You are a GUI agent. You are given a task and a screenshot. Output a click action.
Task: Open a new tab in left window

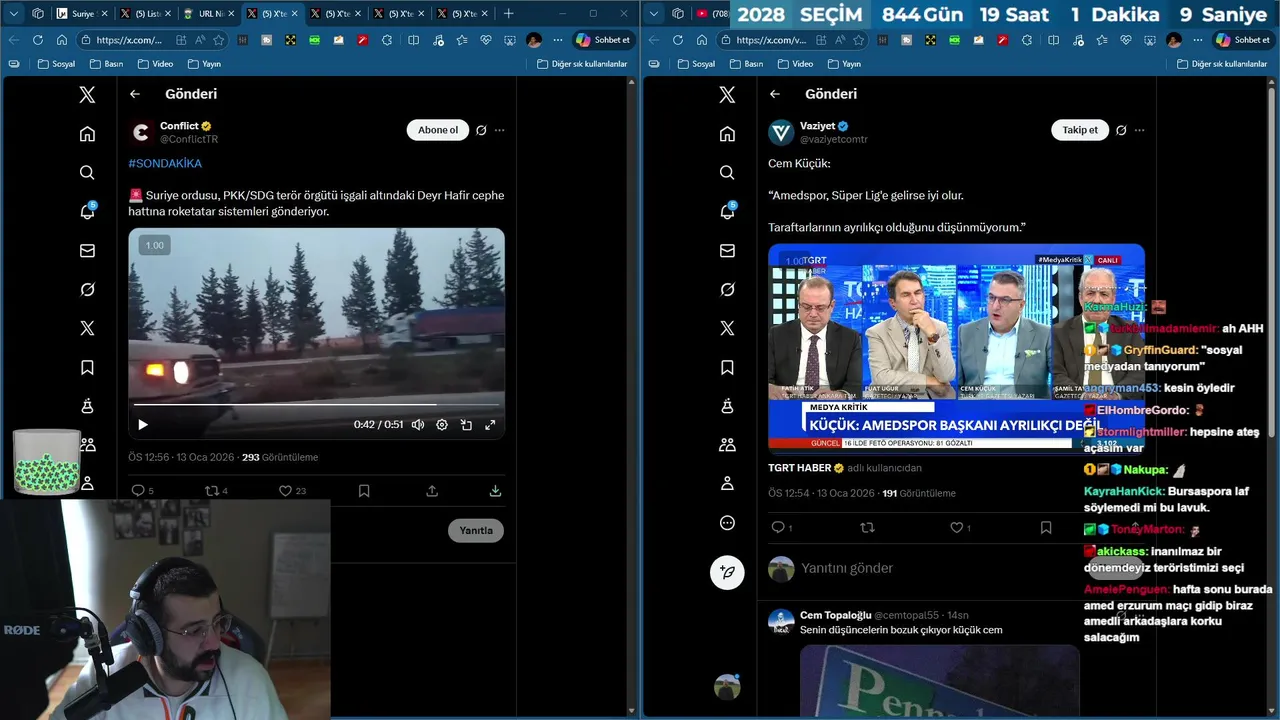[x=508, y=13]
